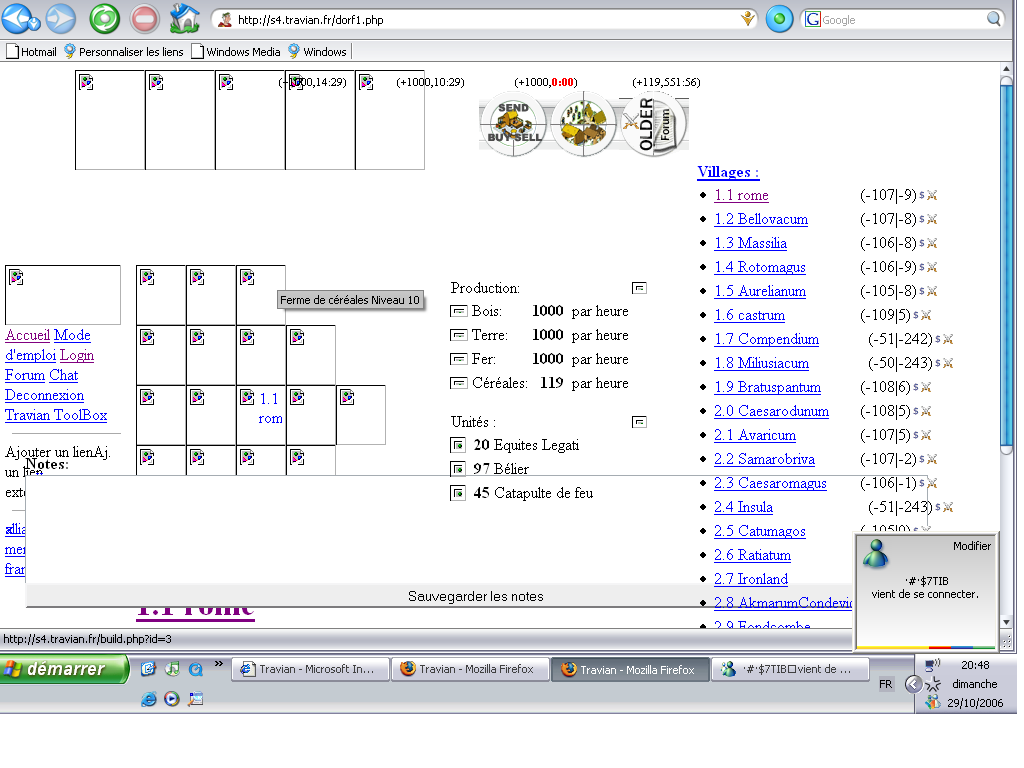Collapse the Unités section toggle

[639, 422]
